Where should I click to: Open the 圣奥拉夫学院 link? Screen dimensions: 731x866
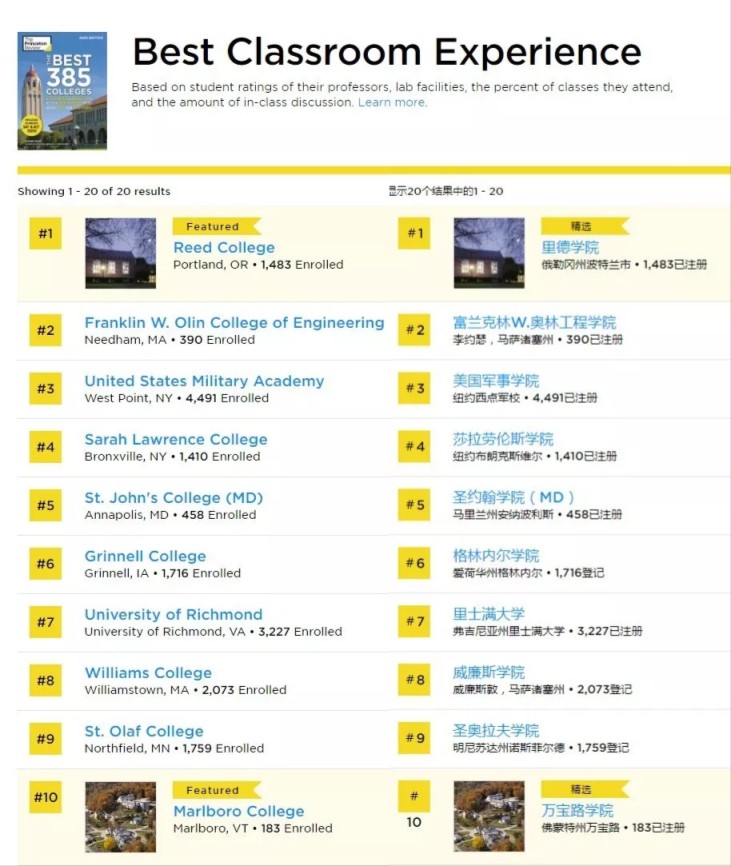pos(496,731)
